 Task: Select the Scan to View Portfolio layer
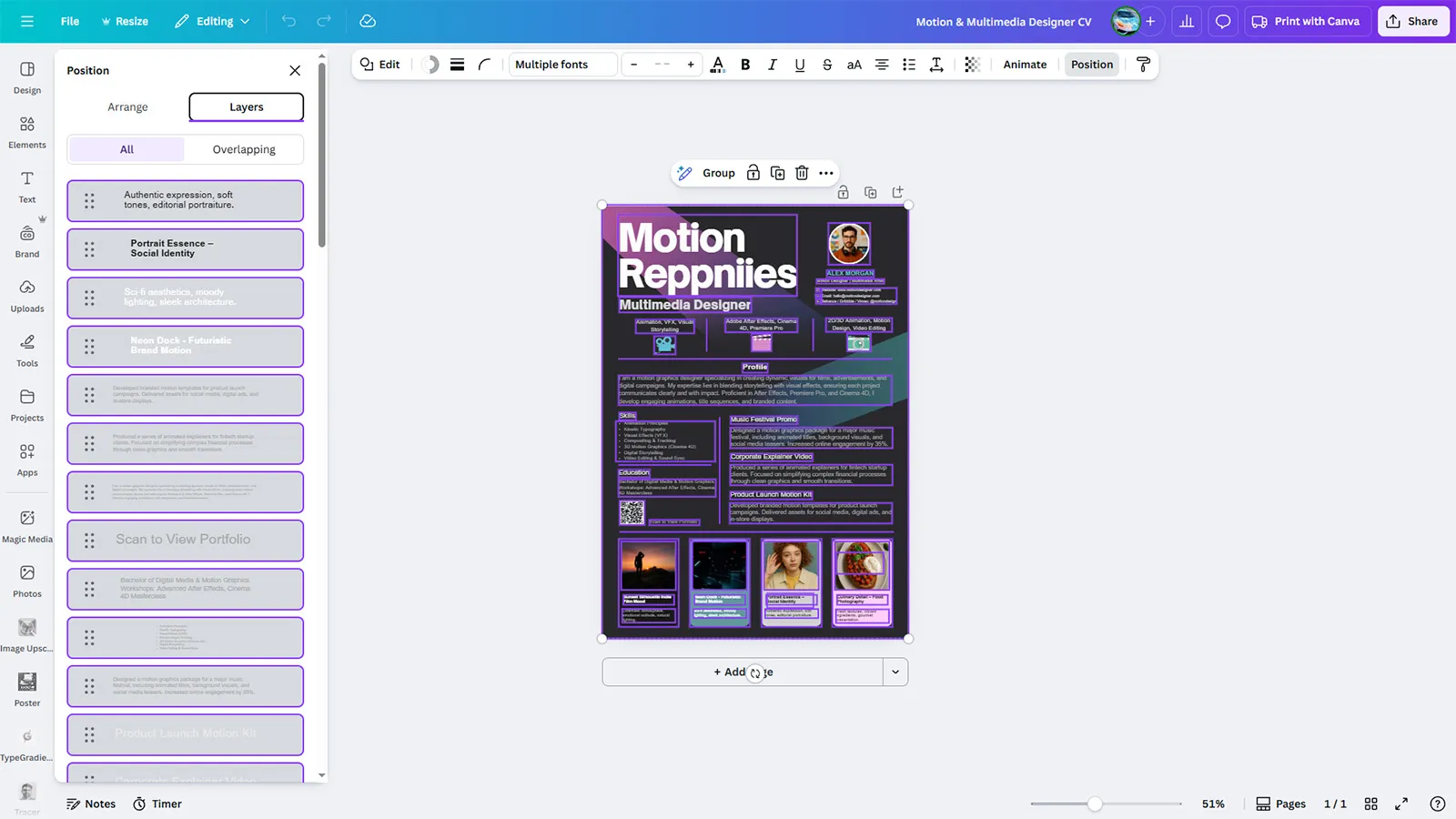pos(185,540)
